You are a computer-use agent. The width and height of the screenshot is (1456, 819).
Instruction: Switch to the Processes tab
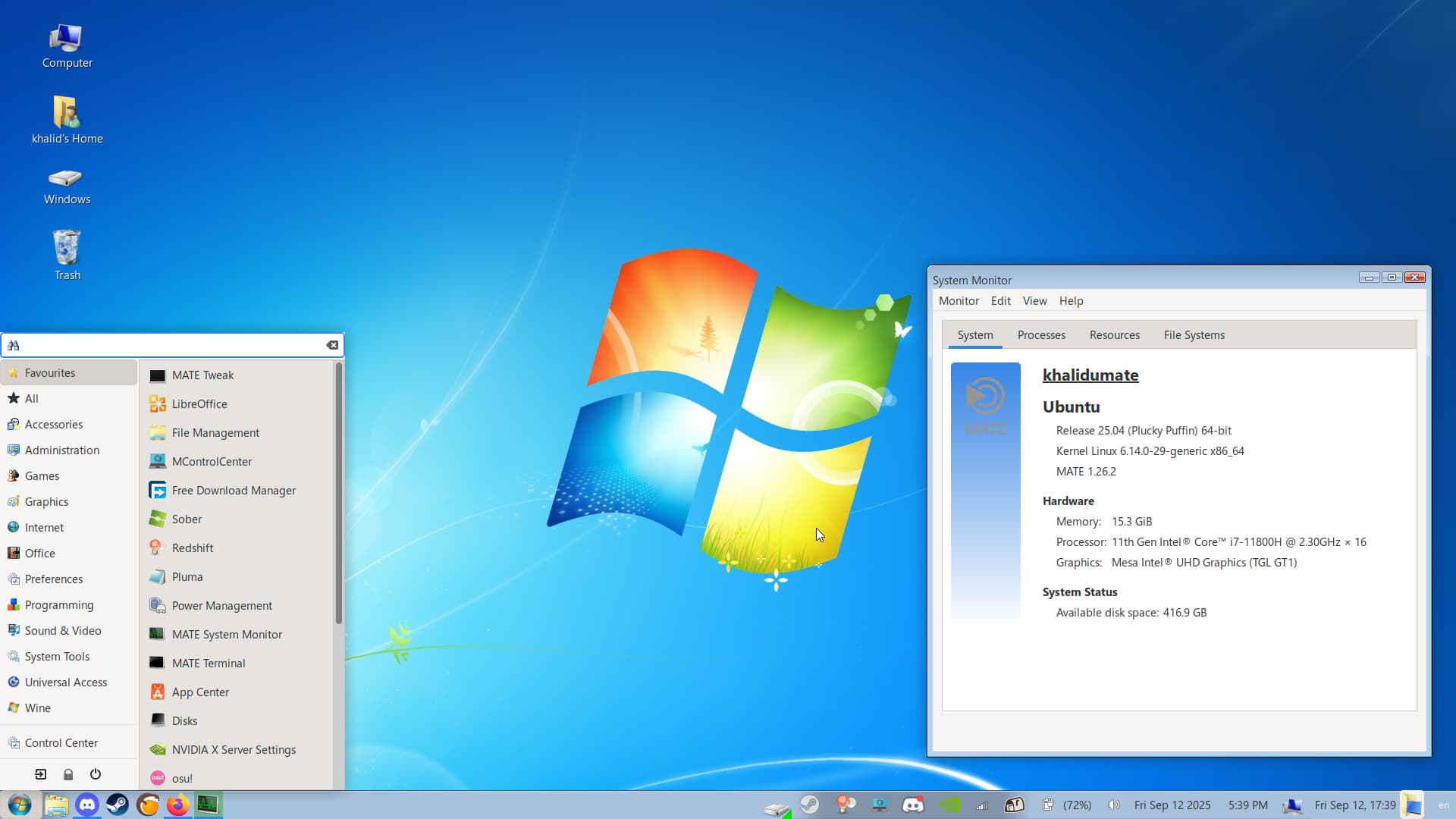tap(1041, 334)
